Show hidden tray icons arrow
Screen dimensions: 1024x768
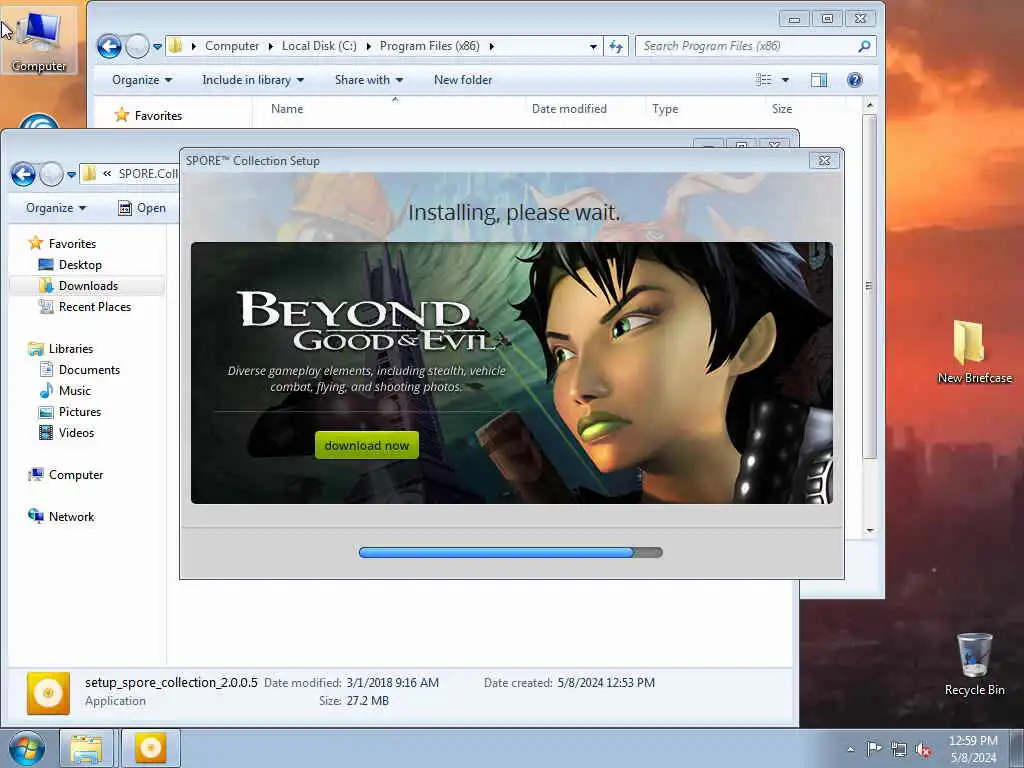(850, 750)
